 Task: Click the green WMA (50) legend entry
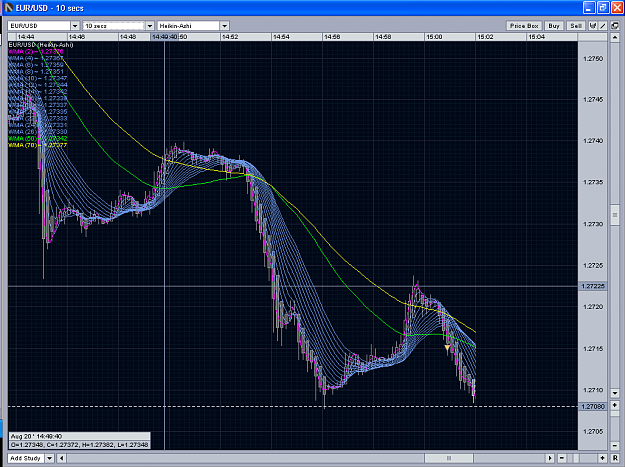38,138
